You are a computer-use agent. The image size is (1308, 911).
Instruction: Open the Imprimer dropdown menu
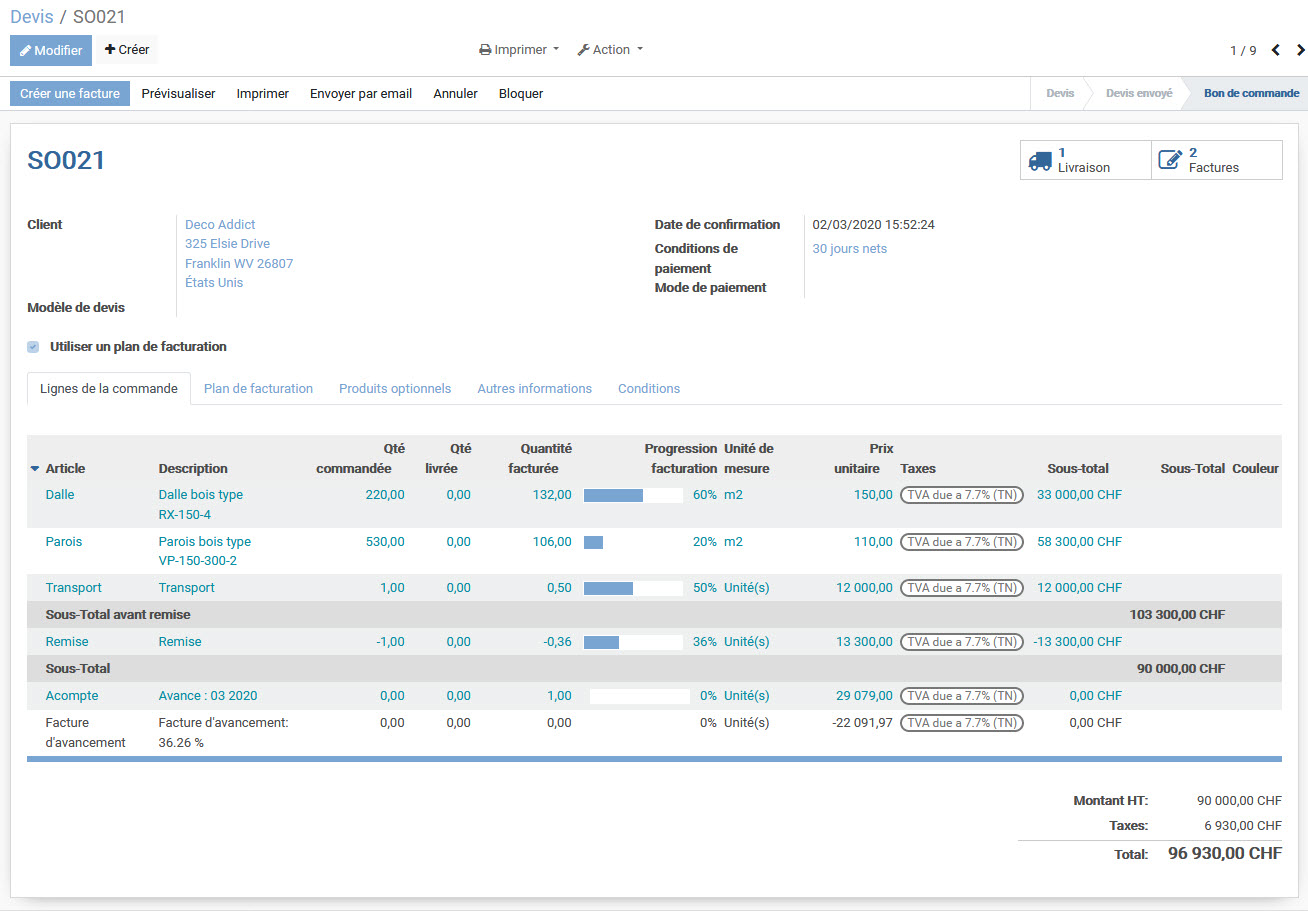click(519, 50)
